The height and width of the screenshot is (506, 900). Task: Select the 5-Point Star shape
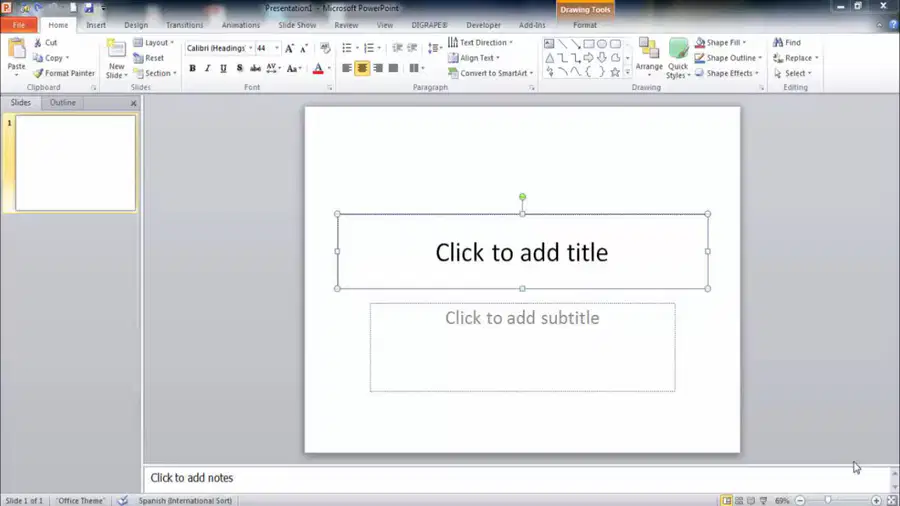pos(615,72)
